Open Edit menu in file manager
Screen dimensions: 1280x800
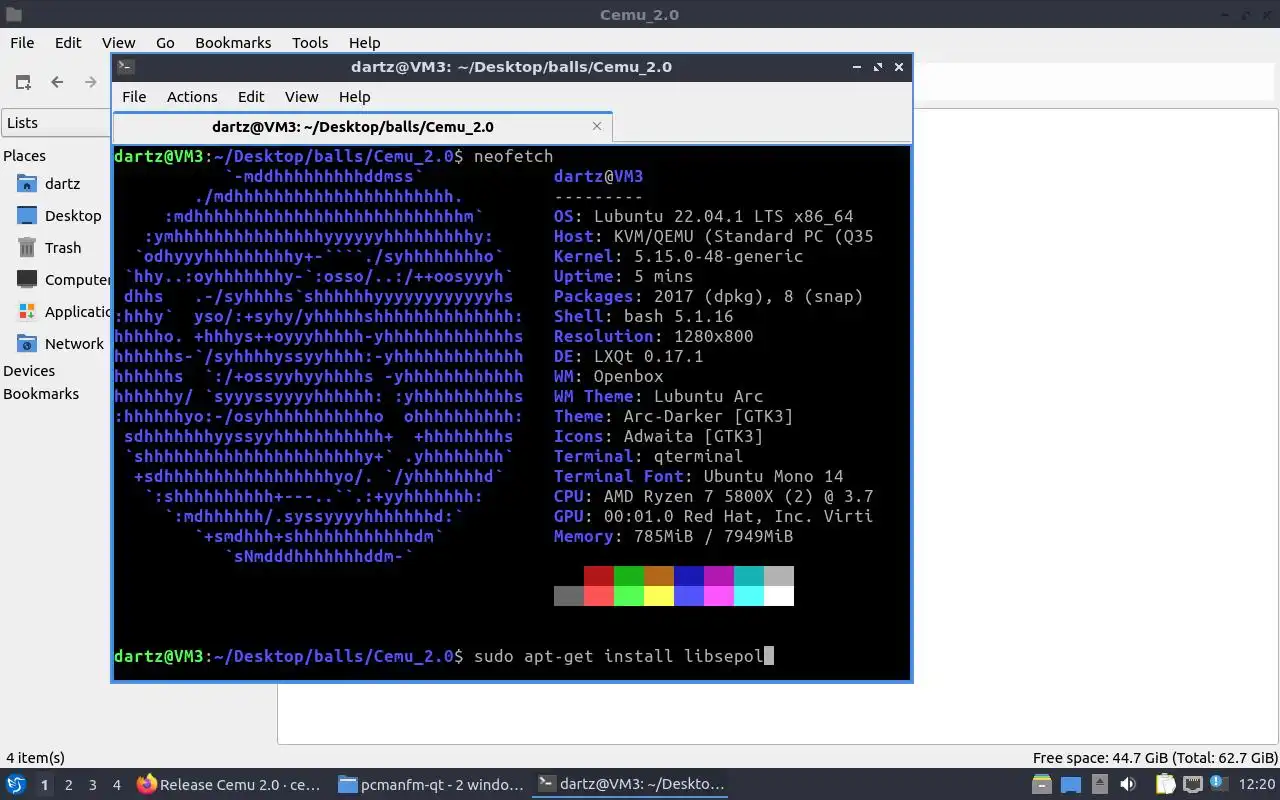coord(68,42)
